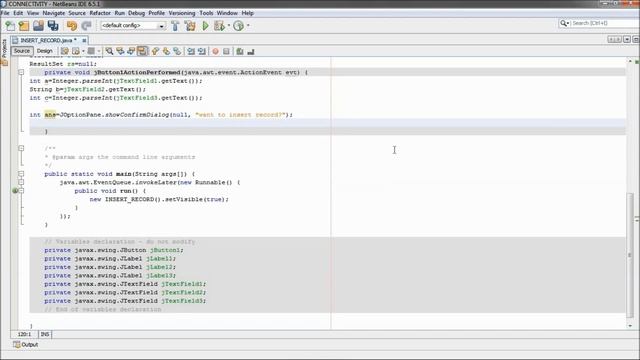Toggle Highlight Search in editor toolbar

(142, 51)
